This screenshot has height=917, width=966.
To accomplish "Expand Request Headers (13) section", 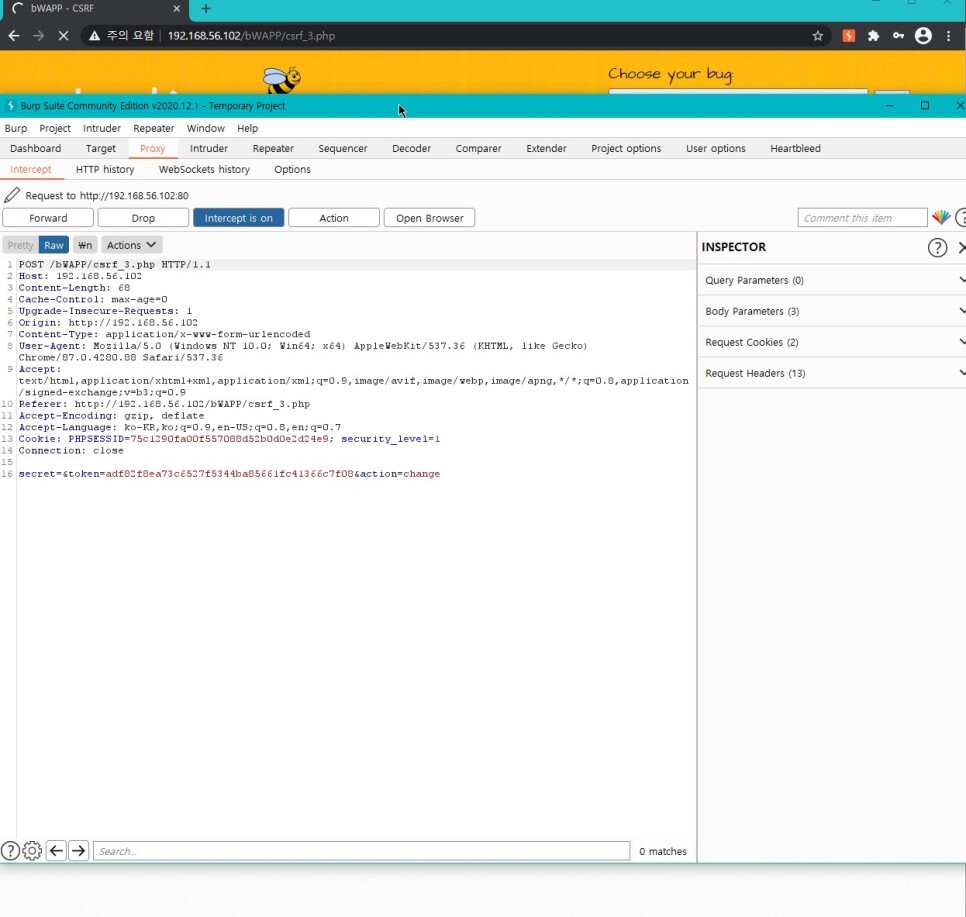I will click(832, 373).
